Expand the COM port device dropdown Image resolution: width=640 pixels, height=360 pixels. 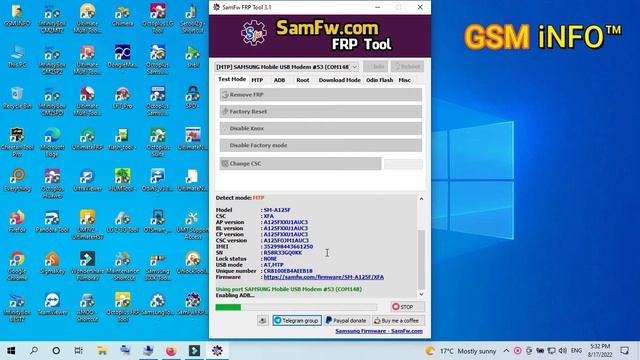pyautogui.click(x=354, y=67)
